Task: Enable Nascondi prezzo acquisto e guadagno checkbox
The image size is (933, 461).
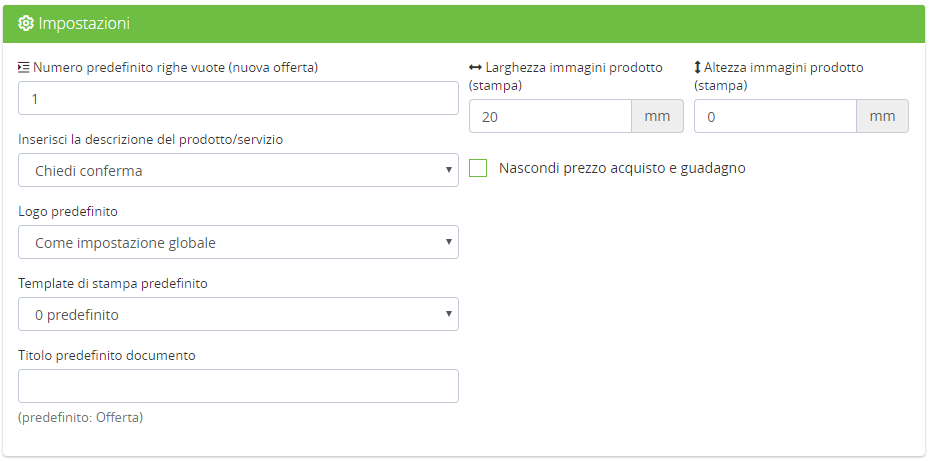Action: pyautogui.click(x=479, y=168)
